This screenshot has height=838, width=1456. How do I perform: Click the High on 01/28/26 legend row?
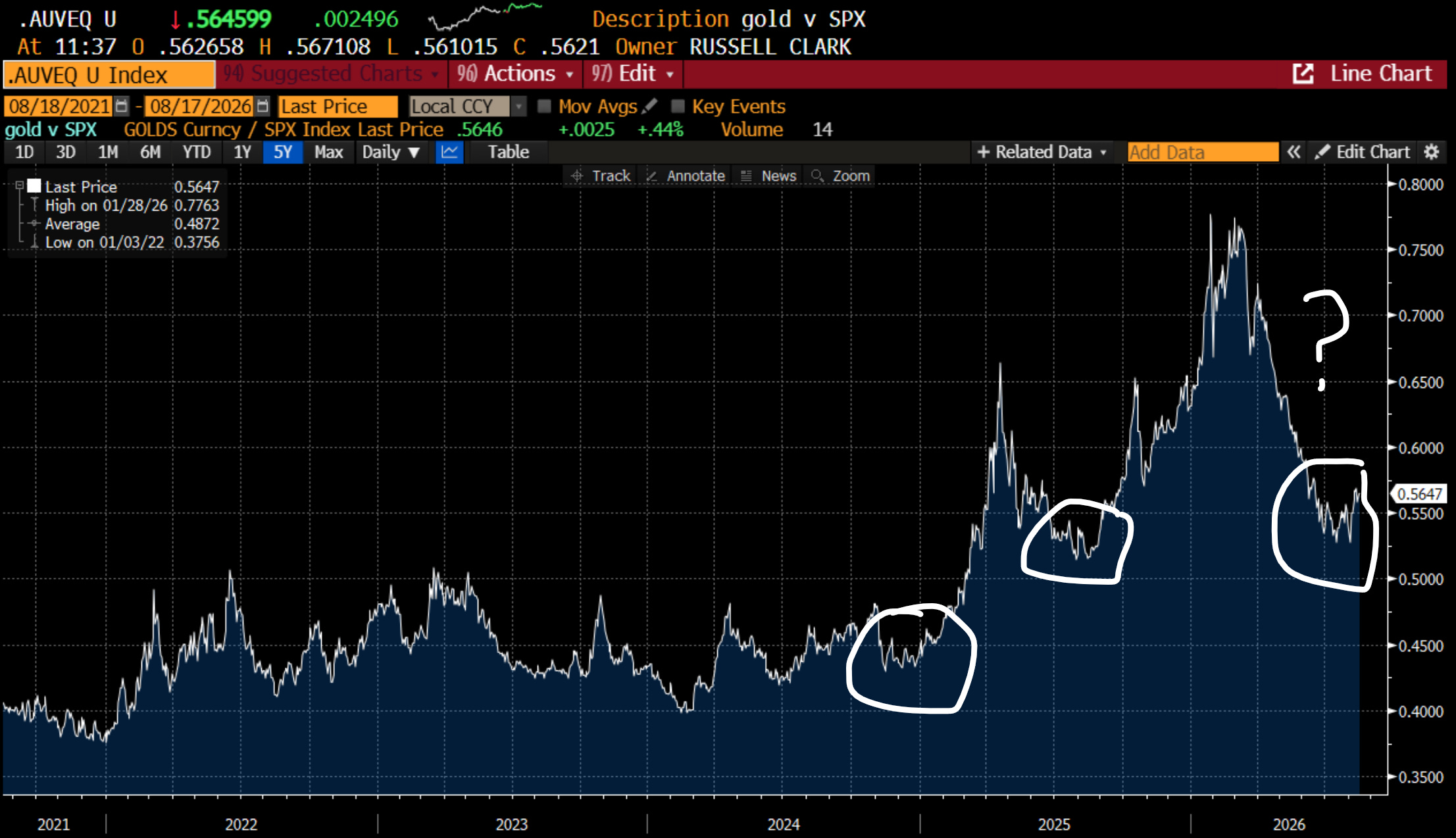pos(131,205)
